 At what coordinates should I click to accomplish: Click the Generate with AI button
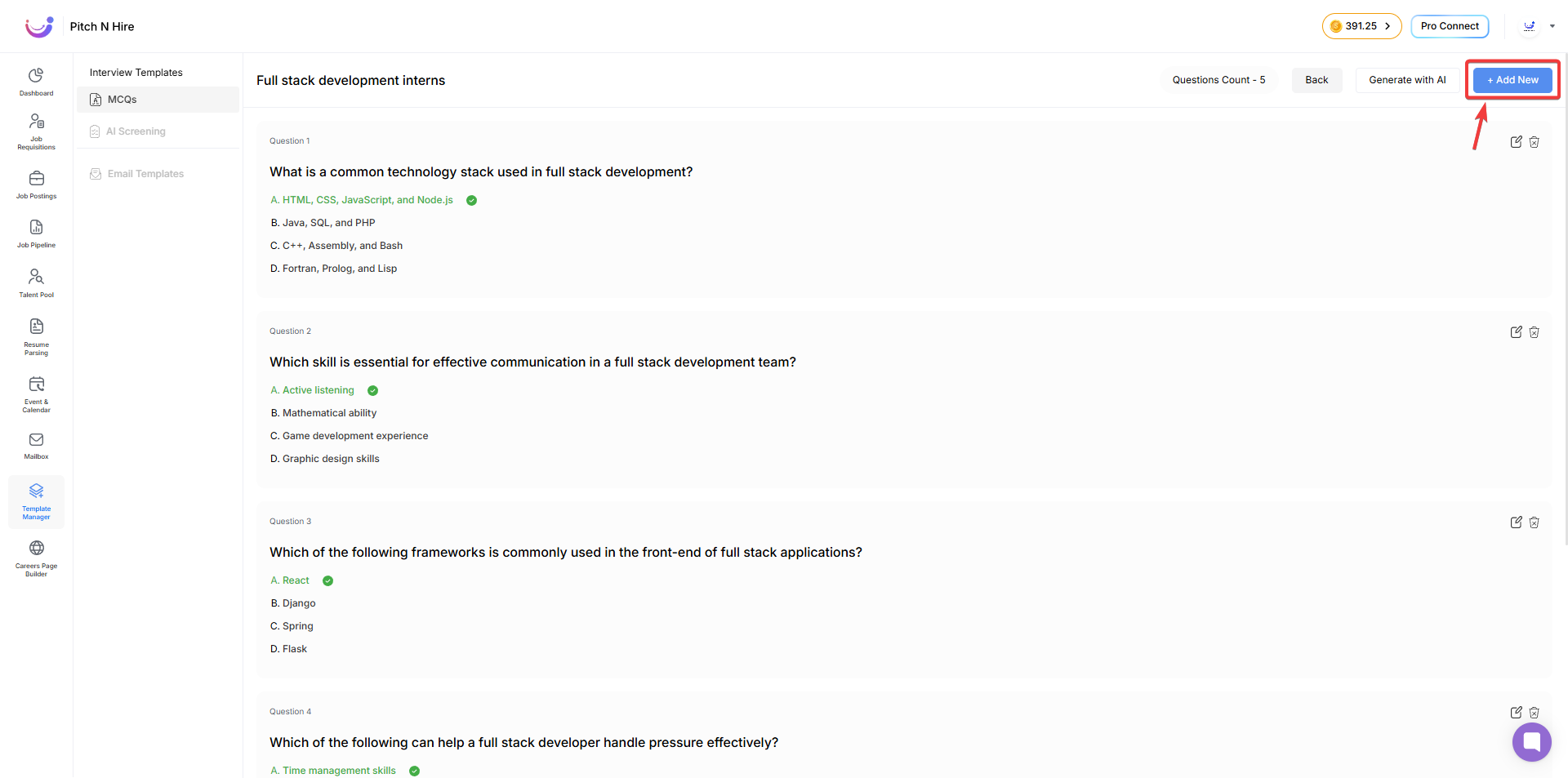1406,80
